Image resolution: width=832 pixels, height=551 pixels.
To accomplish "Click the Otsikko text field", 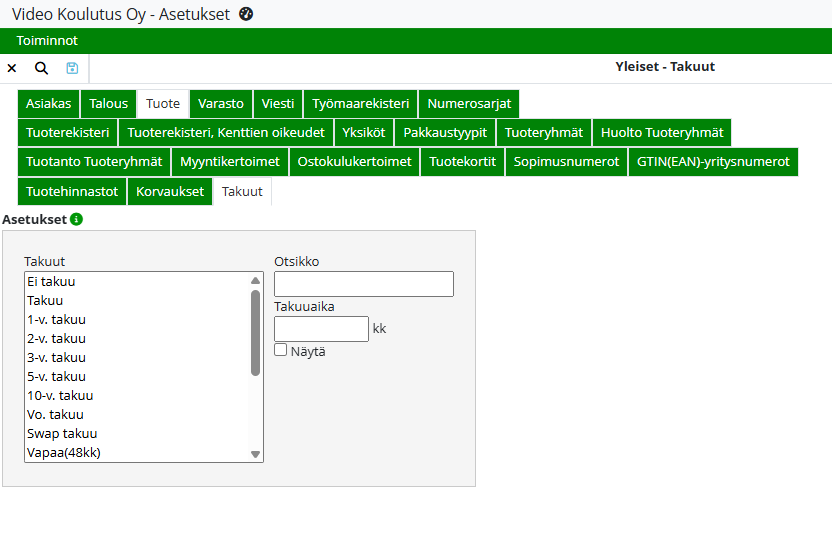I will [x=364, y=284].
